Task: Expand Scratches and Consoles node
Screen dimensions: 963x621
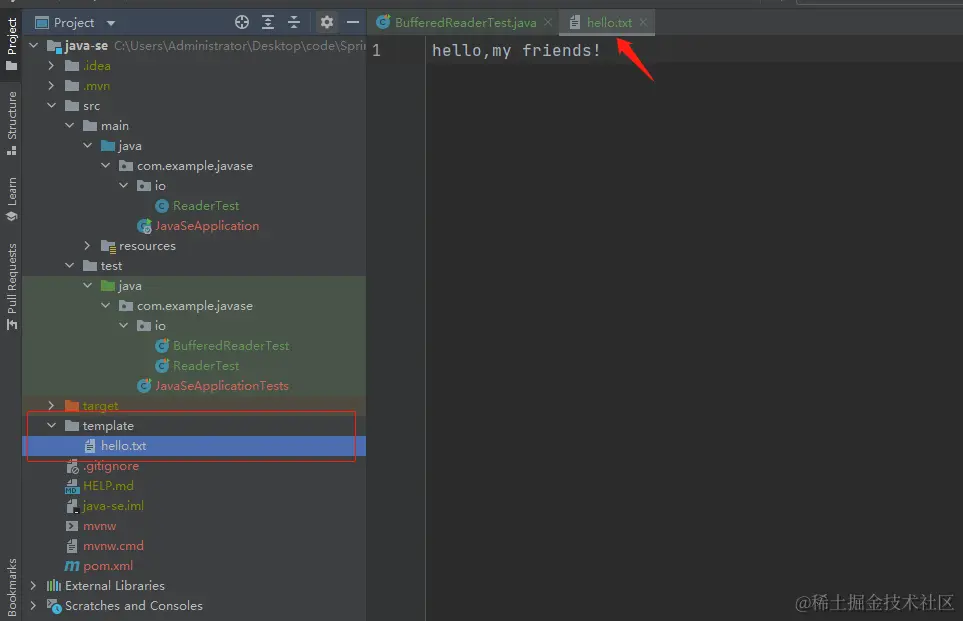Action: click(x=34, y=606)
